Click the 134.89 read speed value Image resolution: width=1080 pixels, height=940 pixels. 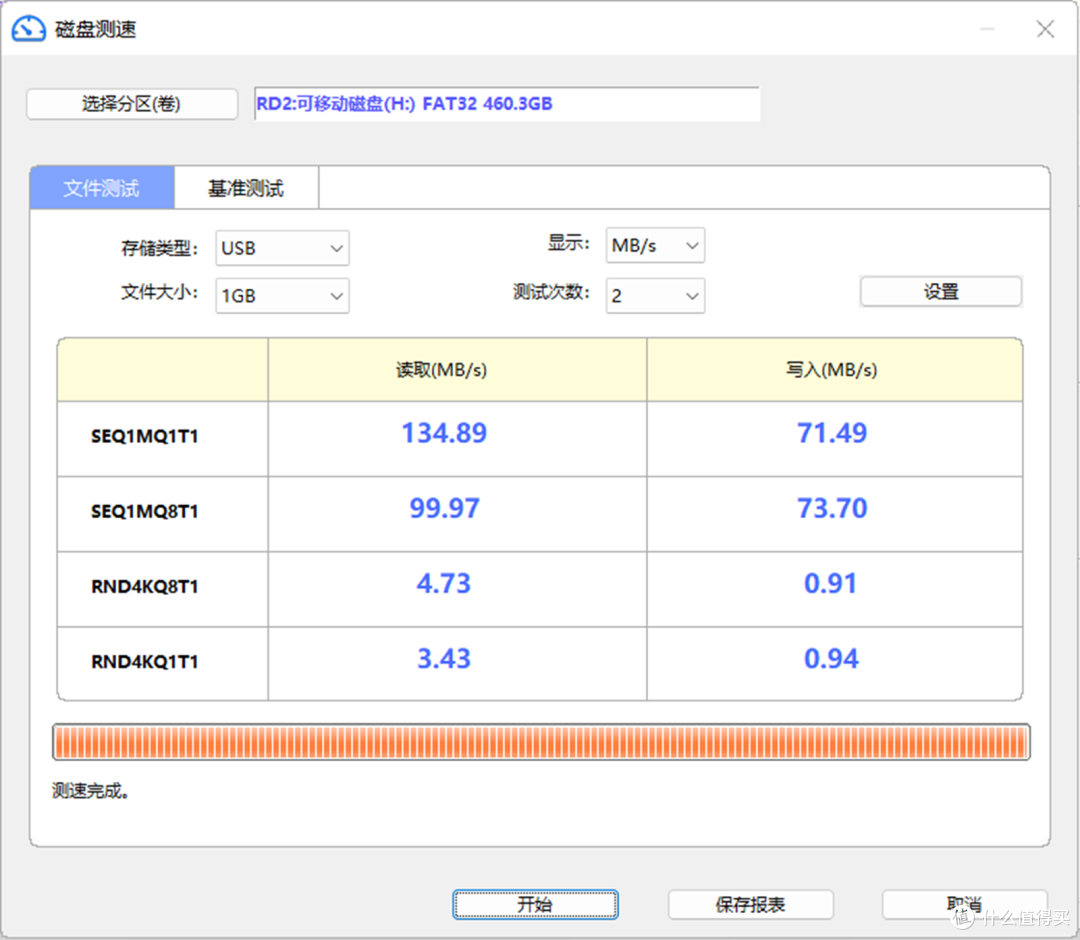pos(444,433)
